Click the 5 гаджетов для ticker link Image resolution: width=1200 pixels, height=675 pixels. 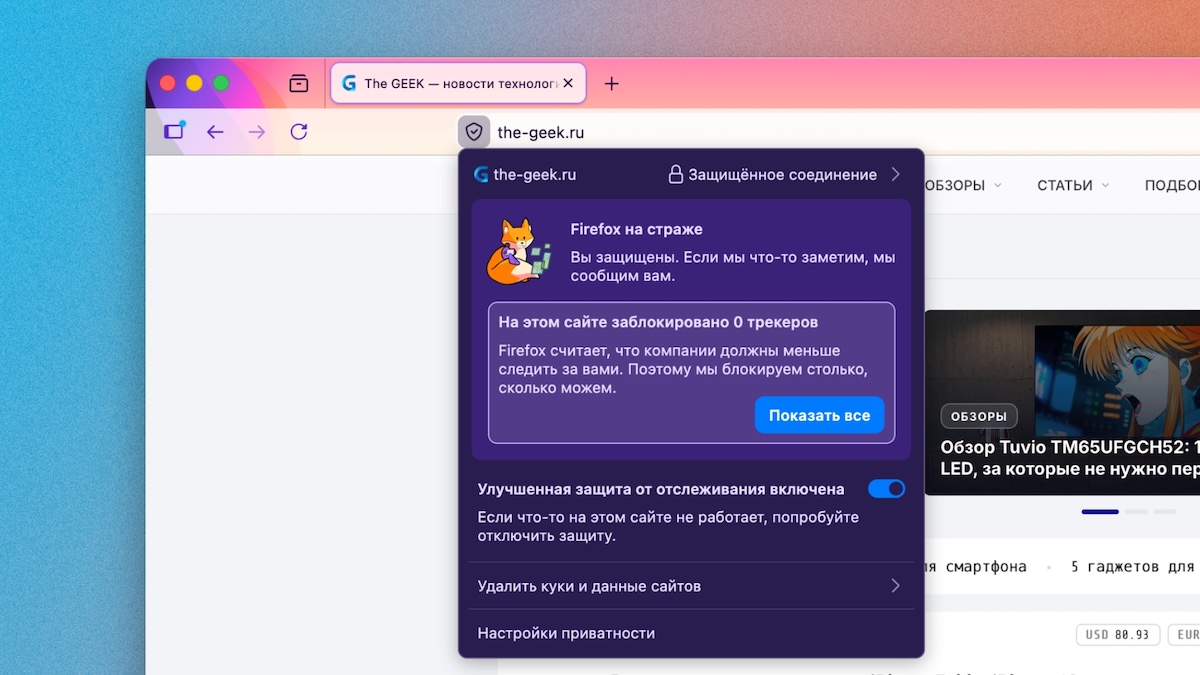tap(1133, 567)
